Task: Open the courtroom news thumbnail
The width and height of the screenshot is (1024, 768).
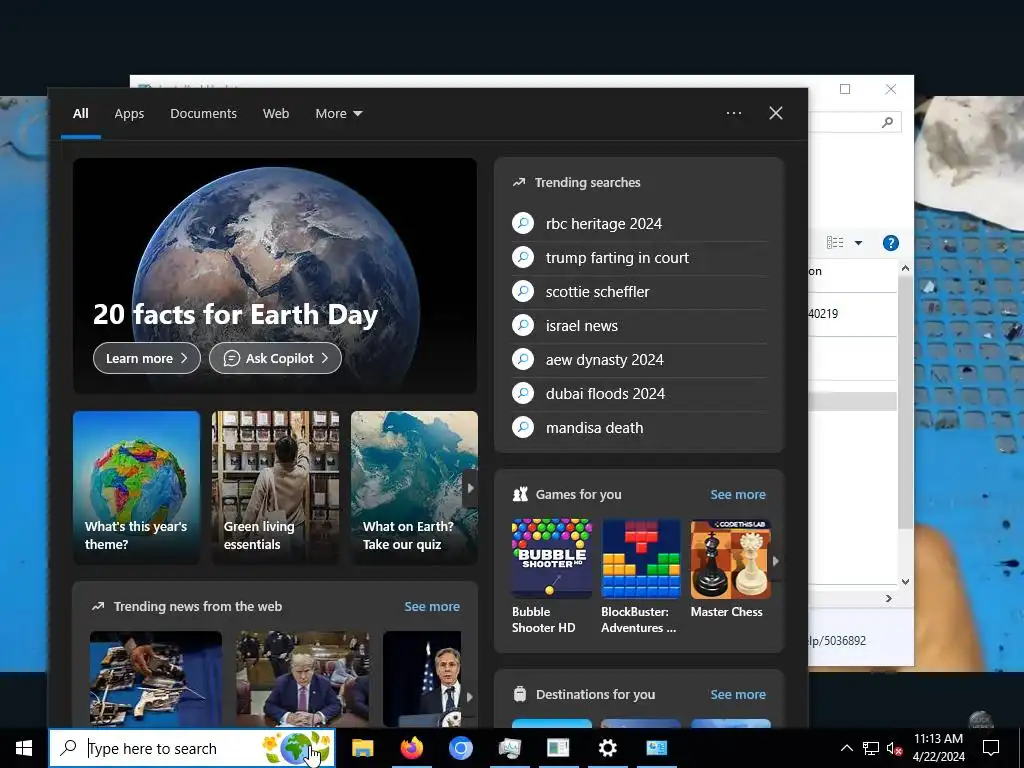Action: 302,679
